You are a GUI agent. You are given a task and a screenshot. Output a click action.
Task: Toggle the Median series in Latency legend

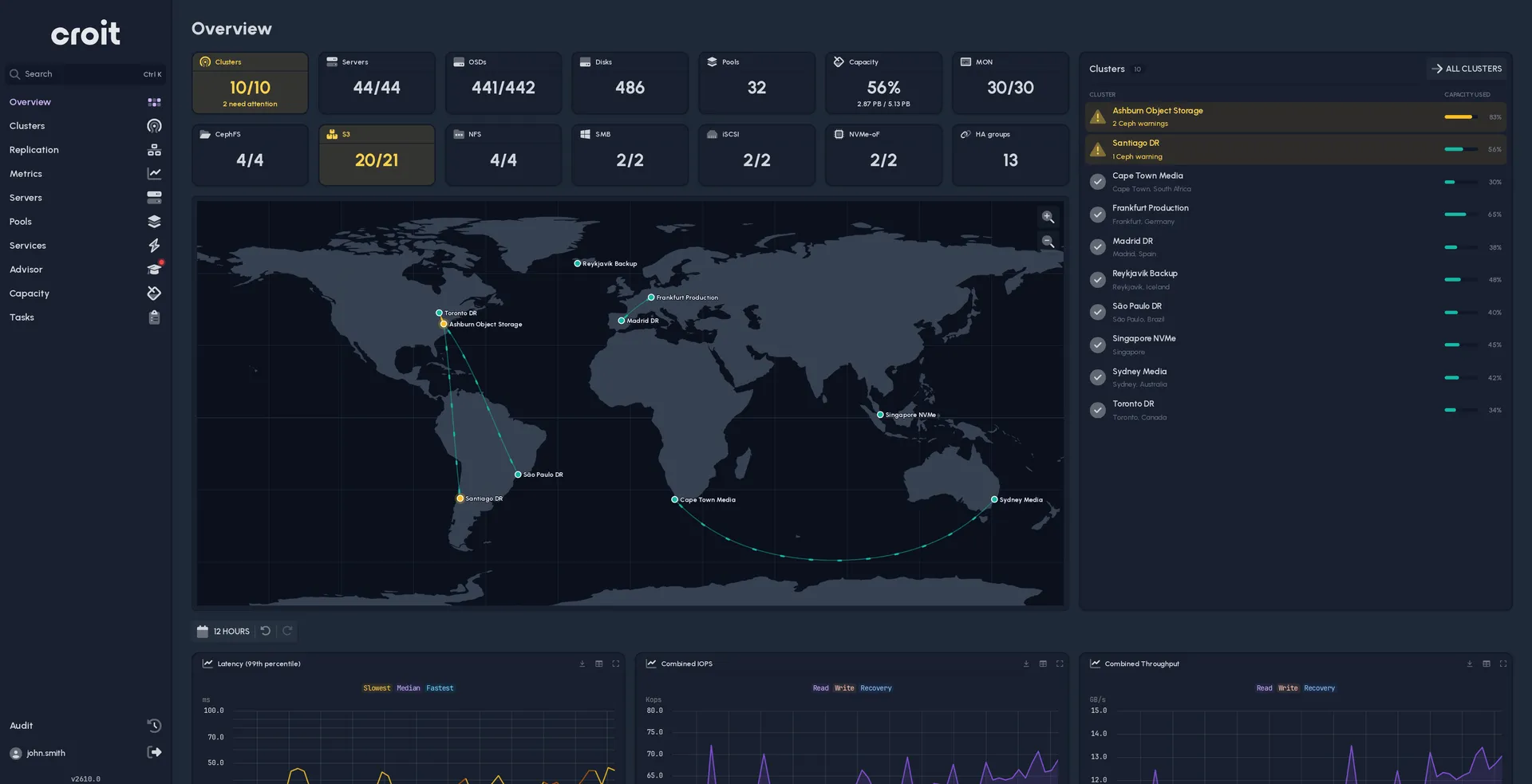[x=409, y=688]
